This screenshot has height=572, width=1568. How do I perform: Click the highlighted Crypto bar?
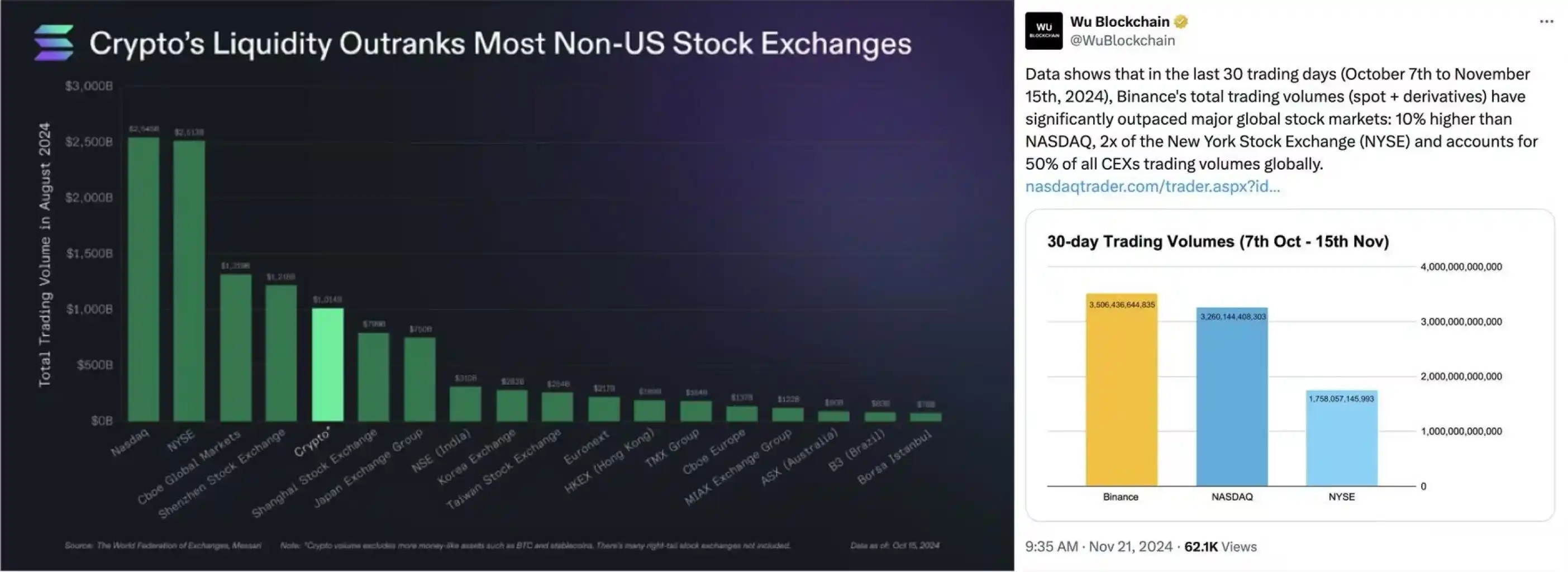pyautogui.click(x=327, y=365)
